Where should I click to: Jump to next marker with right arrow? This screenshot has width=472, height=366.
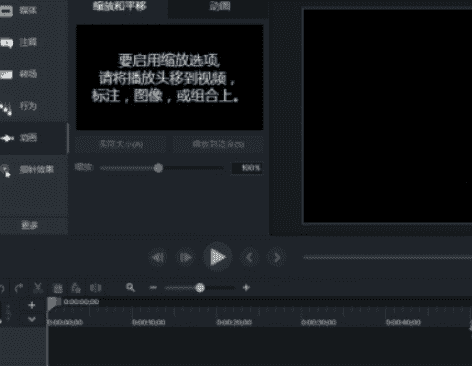coord(276,257)
